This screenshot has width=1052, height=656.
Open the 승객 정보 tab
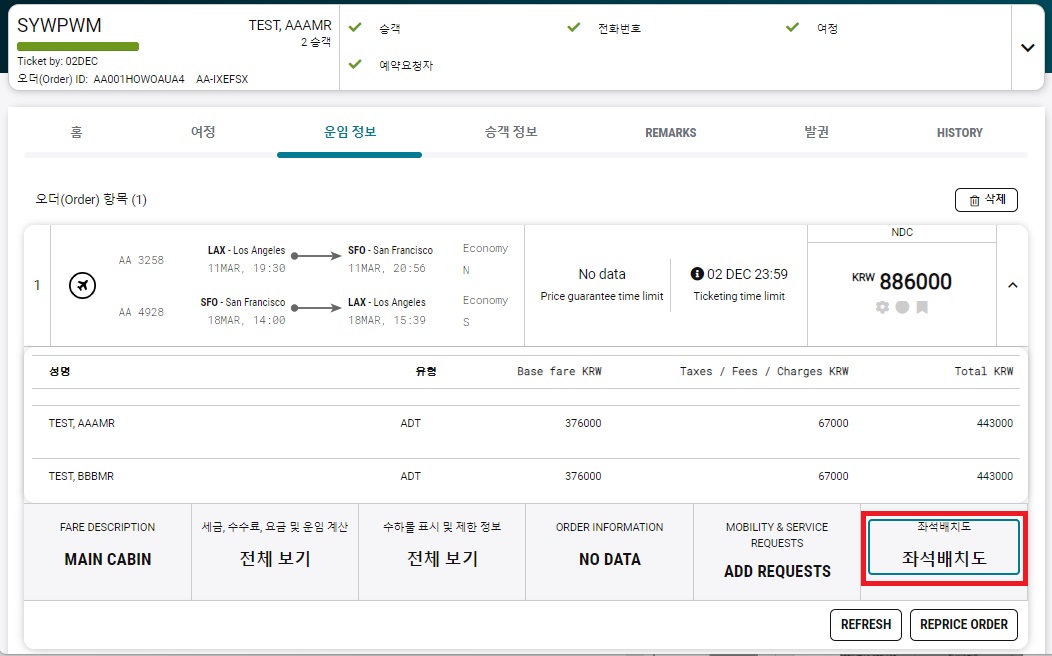[x=511, y=132]
